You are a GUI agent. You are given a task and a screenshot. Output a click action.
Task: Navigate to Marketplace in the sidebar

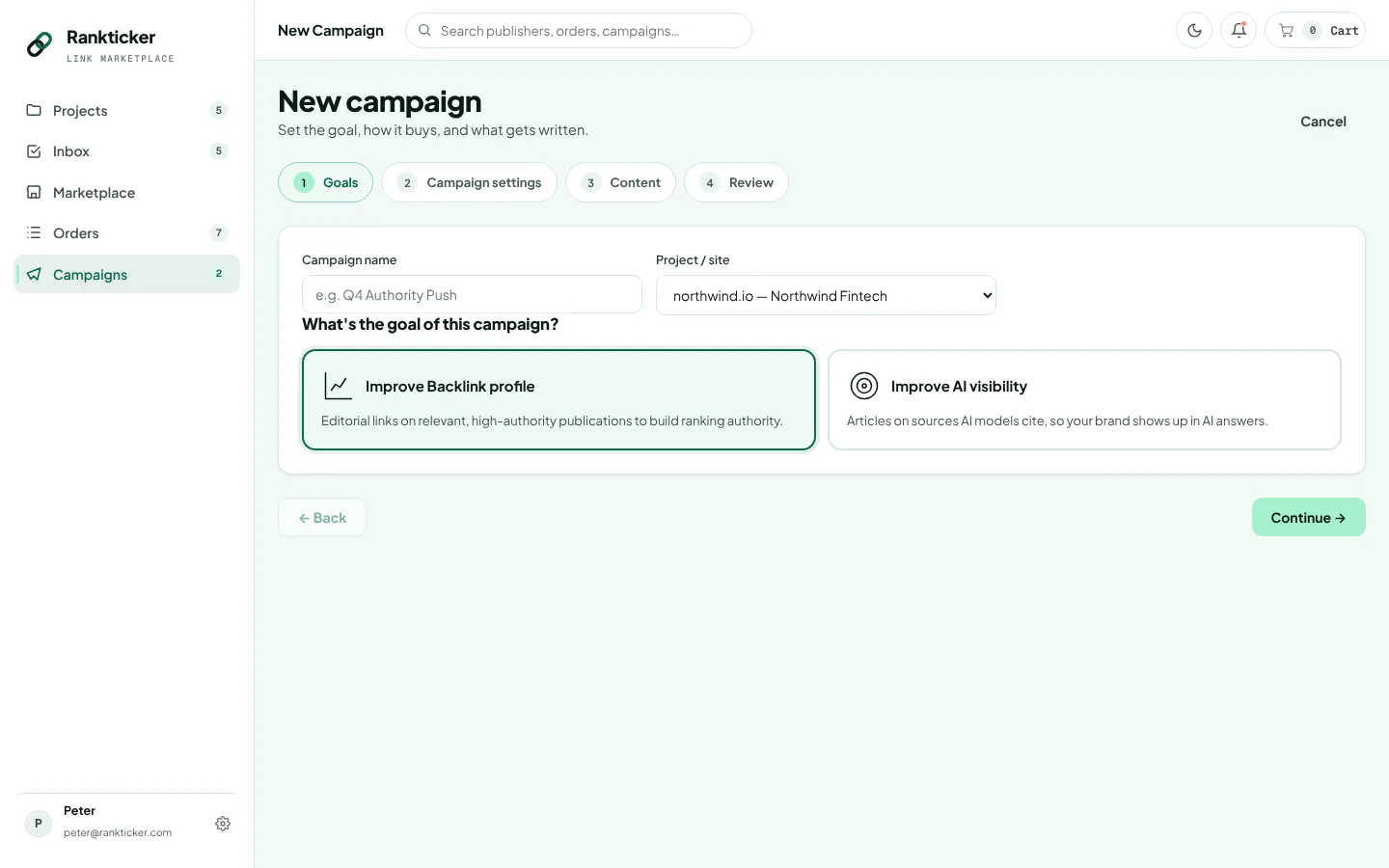tap(126, 192)
